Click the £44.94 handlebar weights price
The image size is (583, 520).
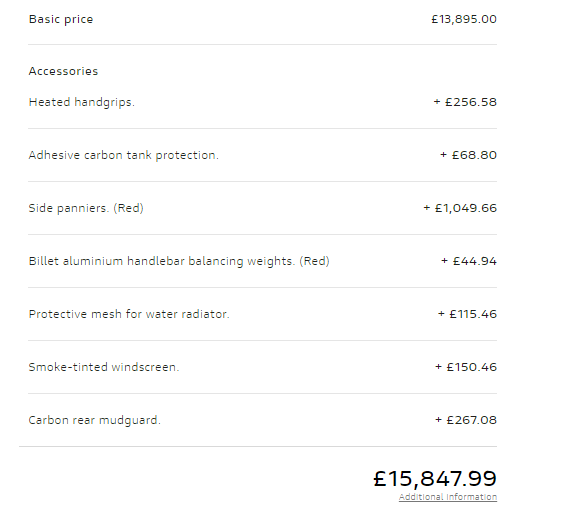coord(469,261)
